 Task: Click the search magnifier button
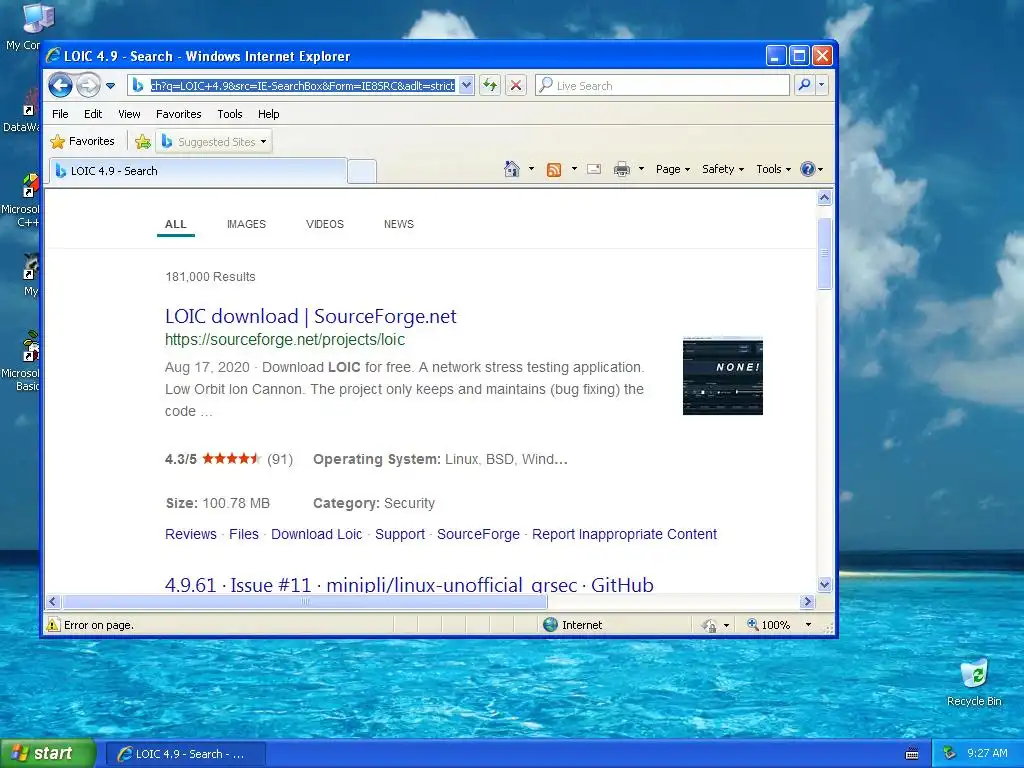[805, 86]
